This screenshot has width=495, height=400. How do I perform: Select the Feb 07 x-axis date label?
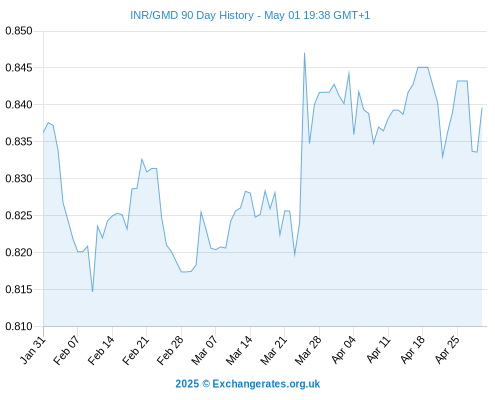[66, 350]
